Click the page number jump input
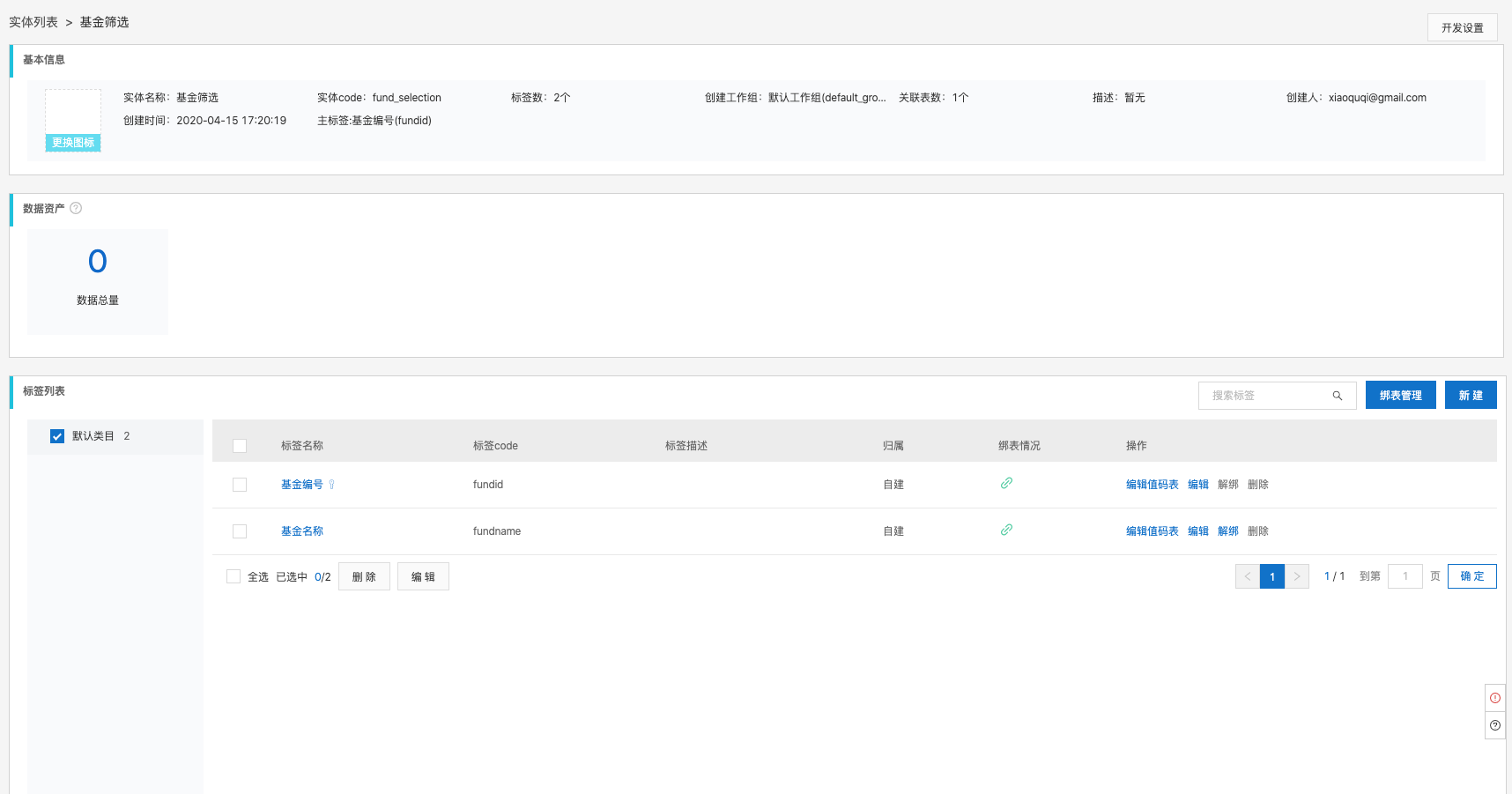This screenshot has width=1512, height=794. 1405,576
